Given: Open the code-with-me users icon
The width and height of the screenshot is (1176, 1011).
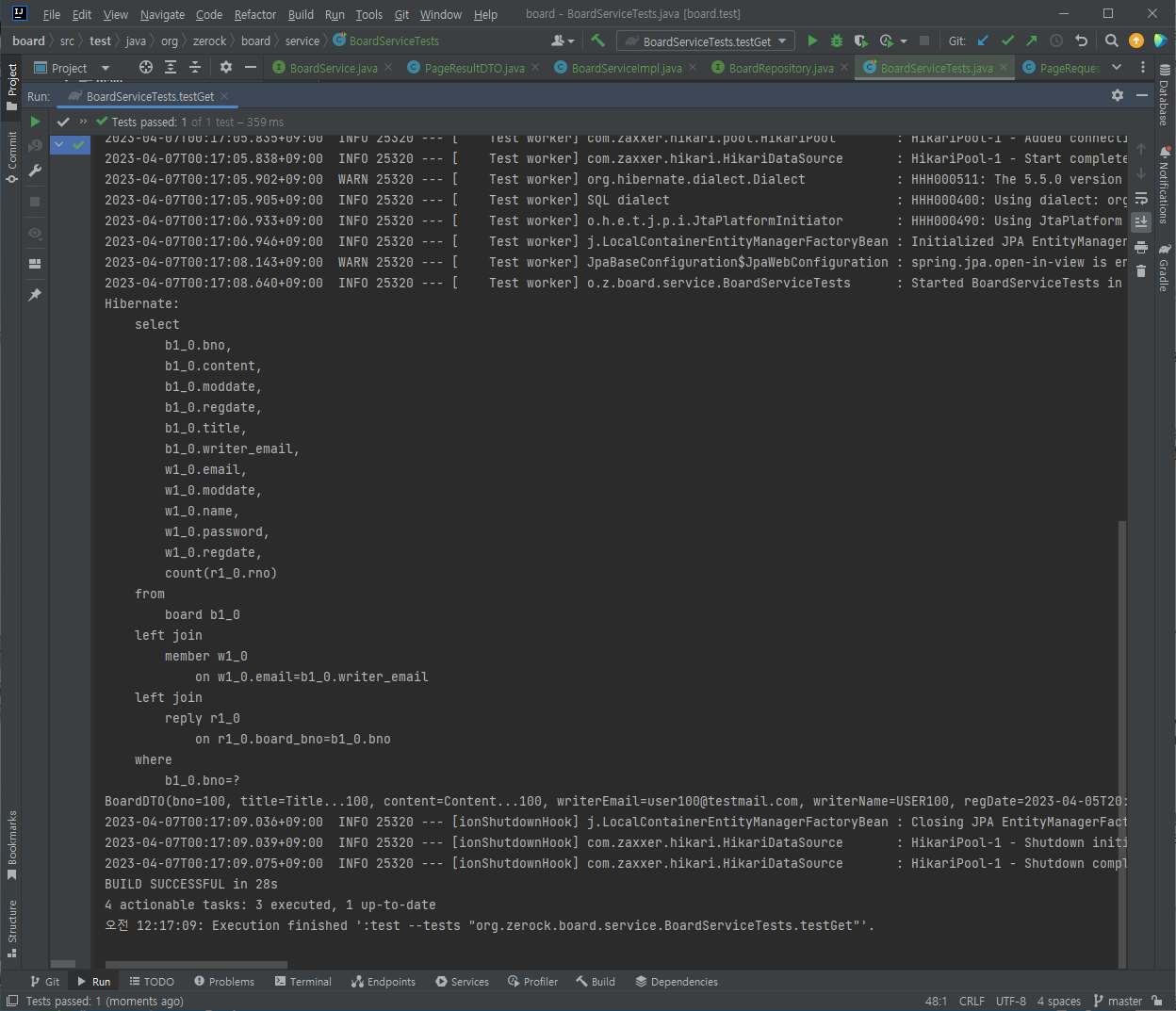Looking at the screenshot, I should [x=563, y=41].
